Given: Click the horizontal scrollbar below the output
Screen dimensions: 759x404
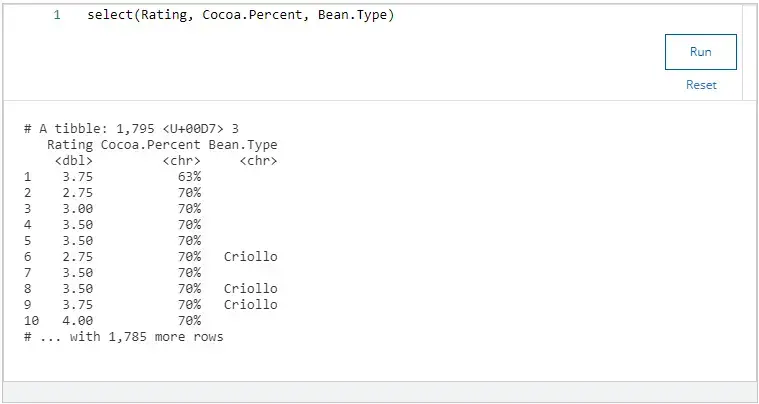Looking at the screenshot, I should point(379,391).
